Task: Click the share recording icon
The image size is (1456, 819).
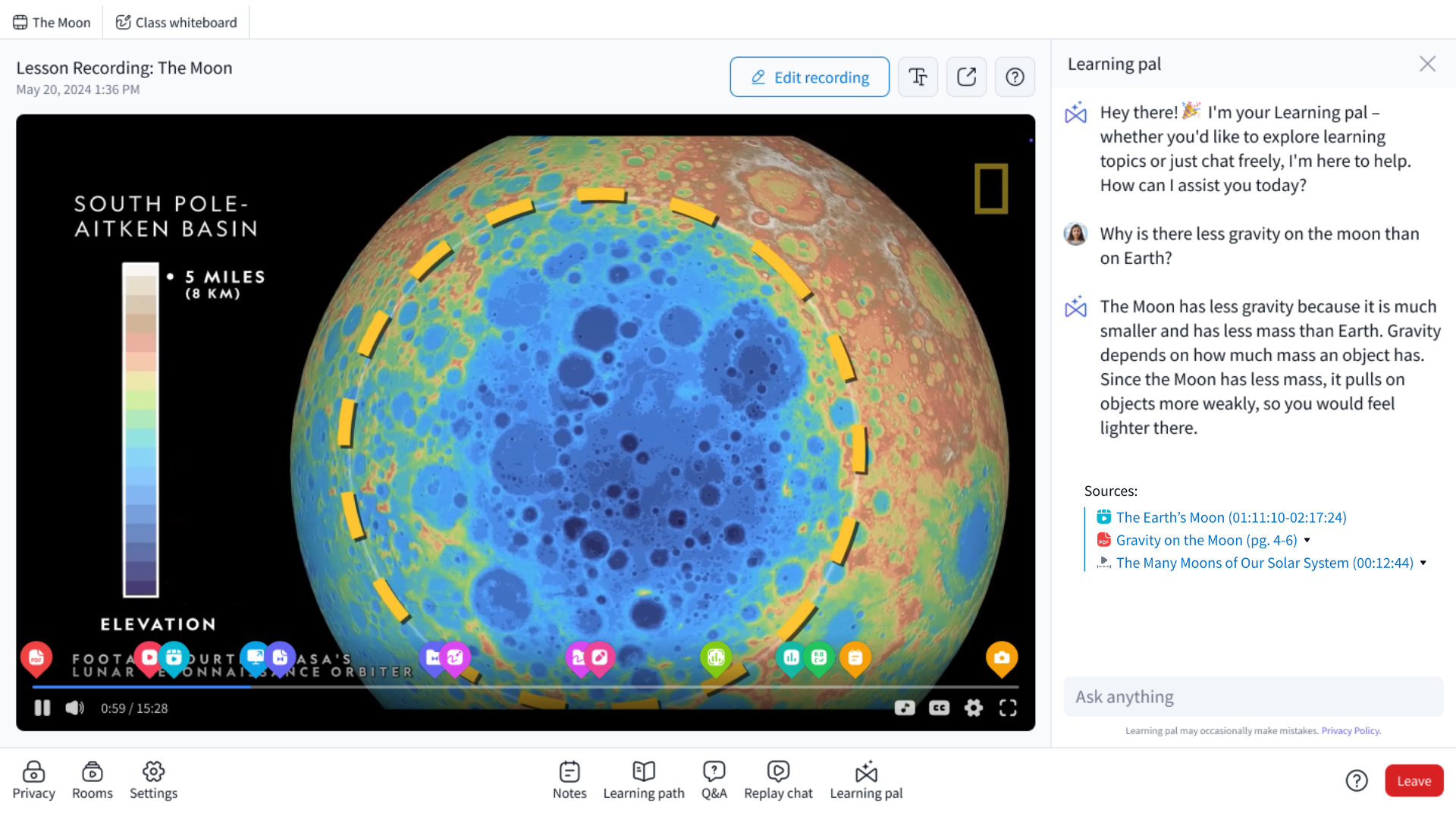Action: point(966,77)
